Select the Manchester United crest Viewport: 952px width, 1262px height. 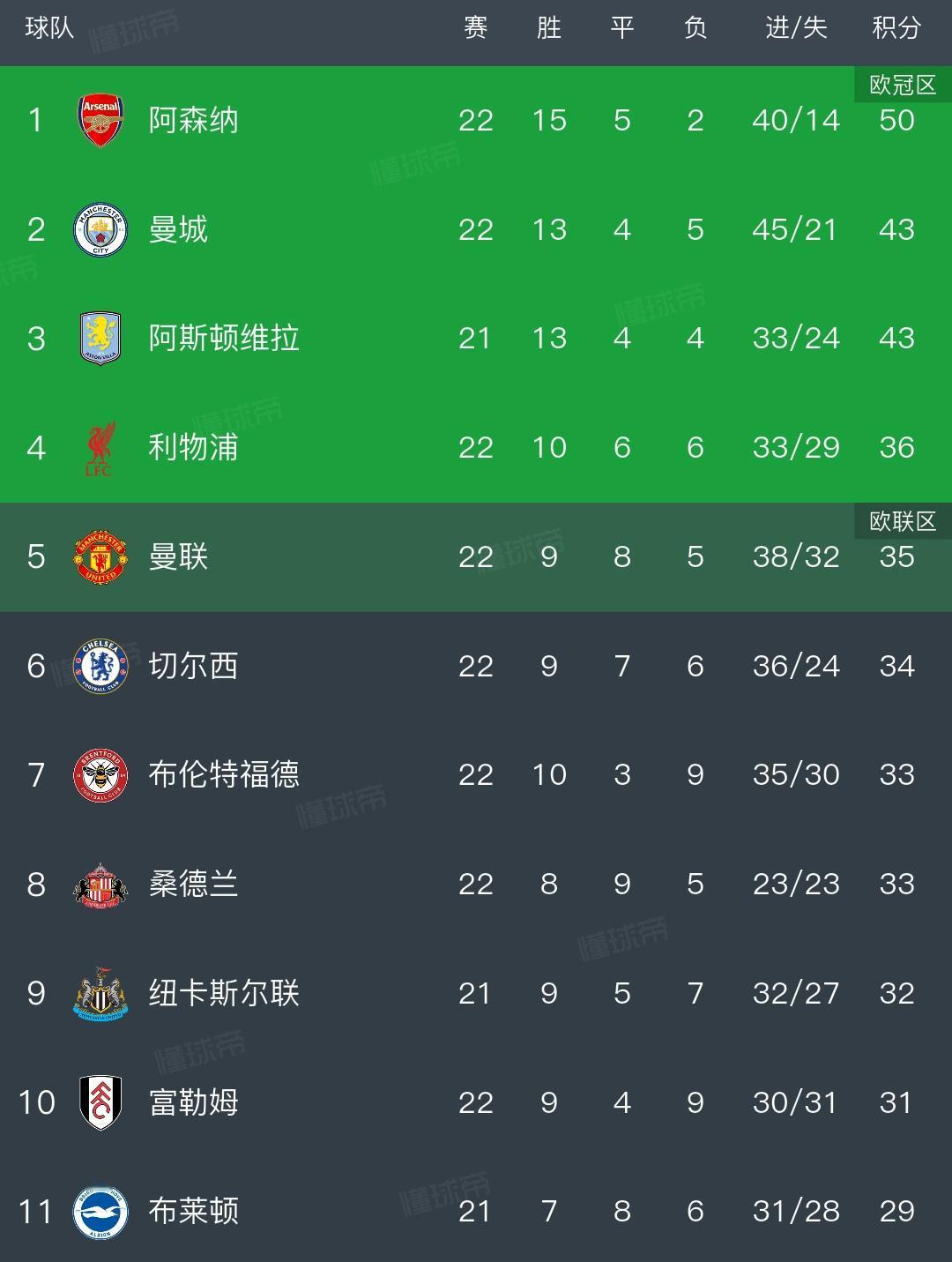tap(100, 556)
